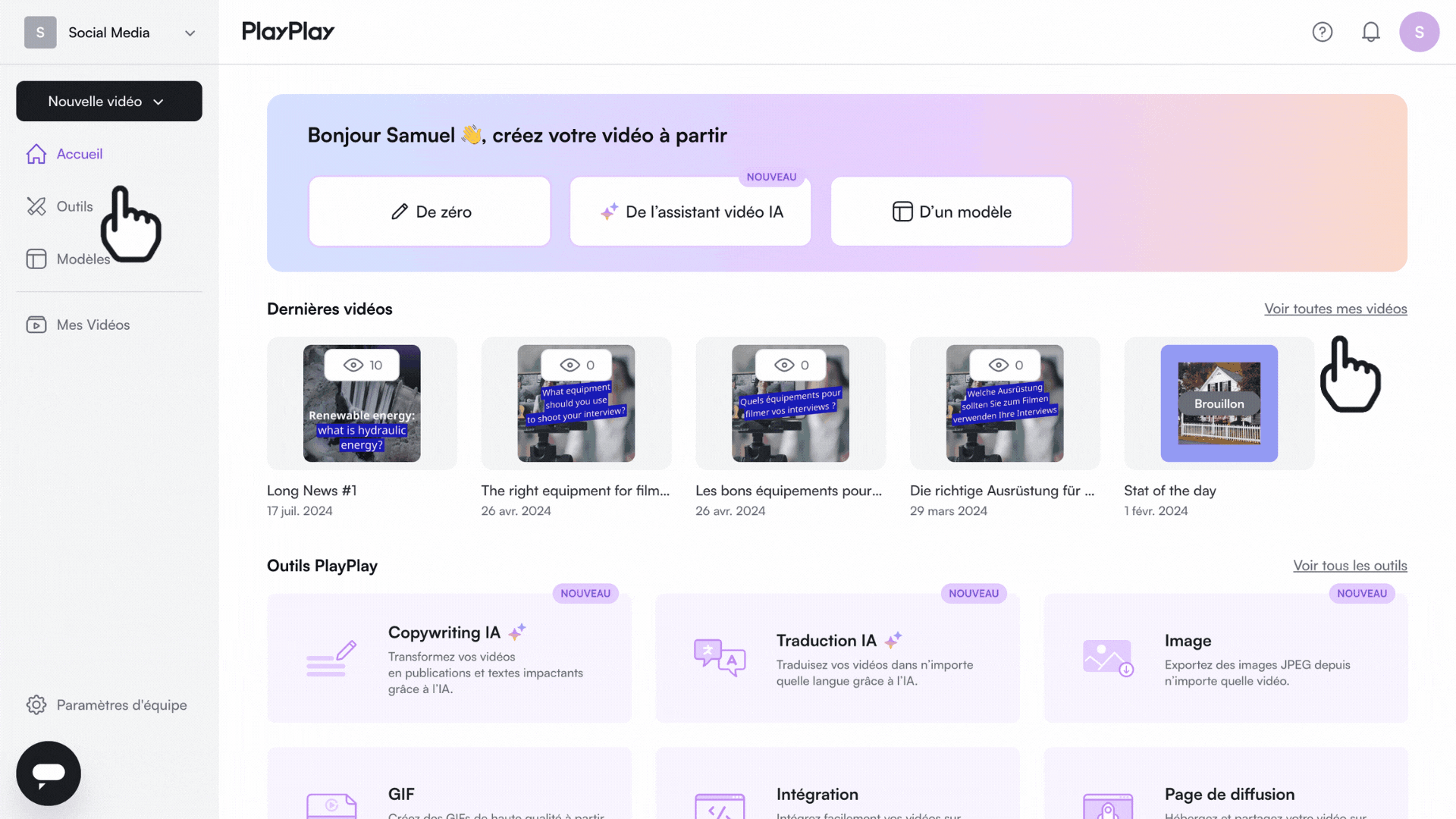
Task: Click the Stat of the day title
Action: pyautogui.click(x=1170, y=491)
